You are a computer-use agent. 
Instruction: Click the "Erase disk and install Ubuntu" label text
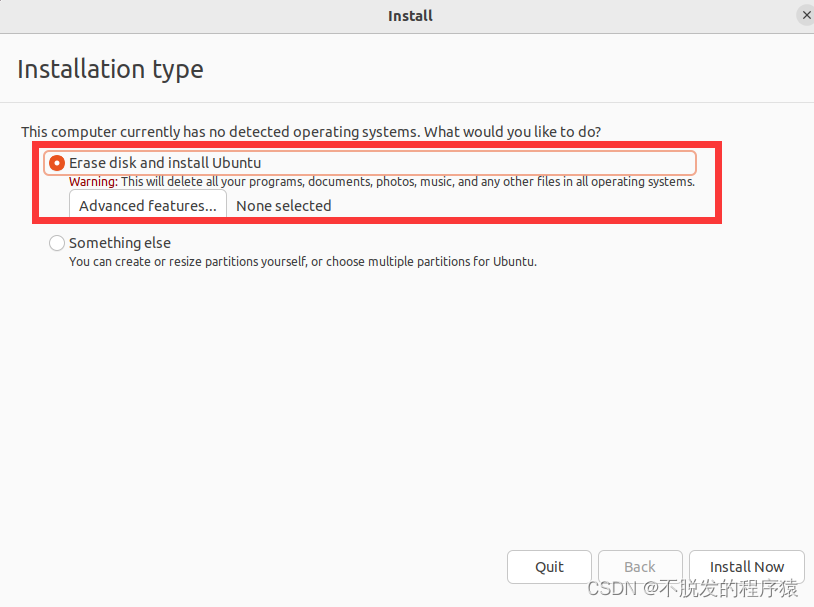coord(165,163)
